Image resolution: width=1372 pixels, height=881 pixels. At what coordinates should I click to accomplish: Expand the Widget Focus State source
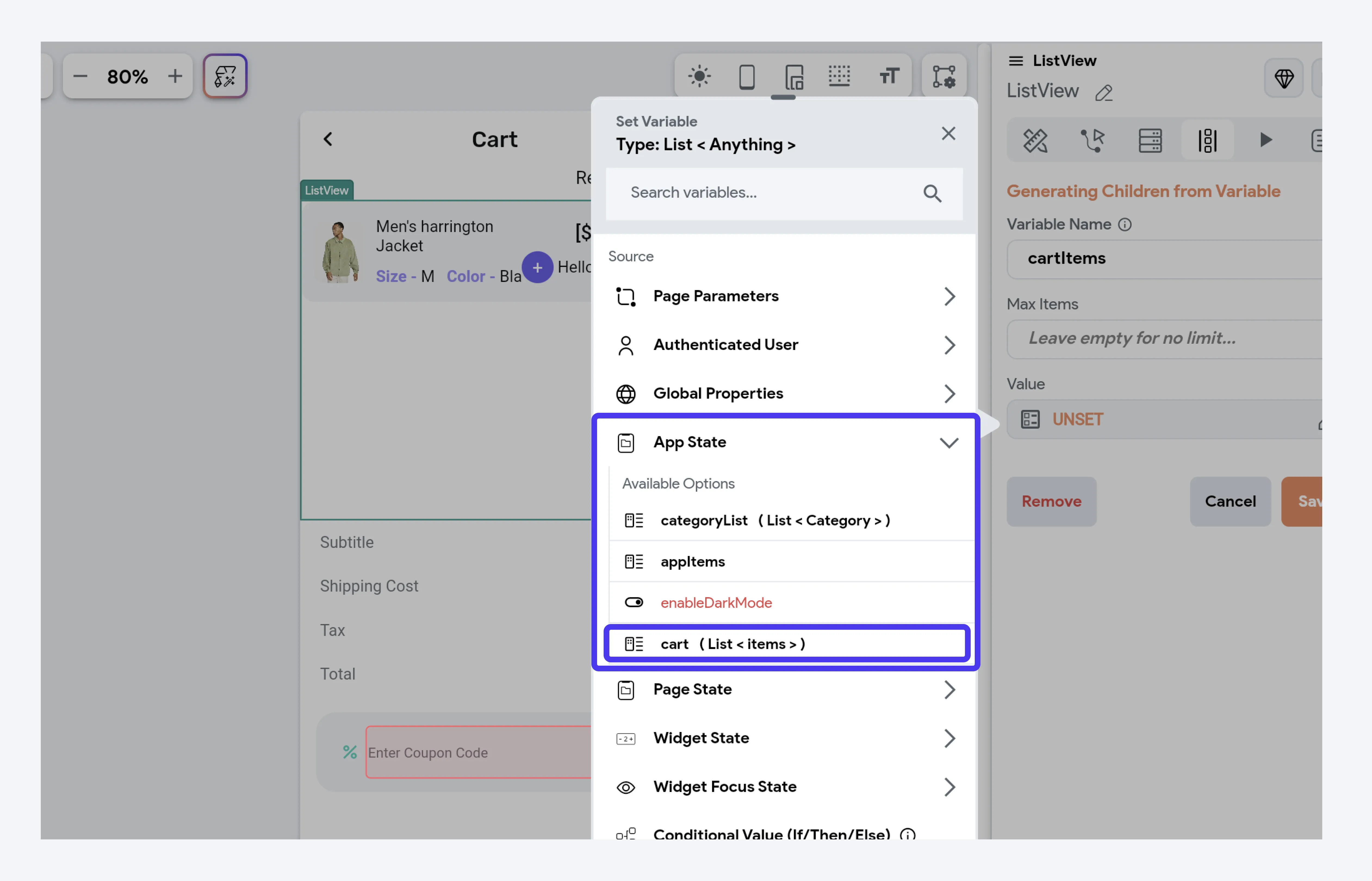(x=784, y=787)
